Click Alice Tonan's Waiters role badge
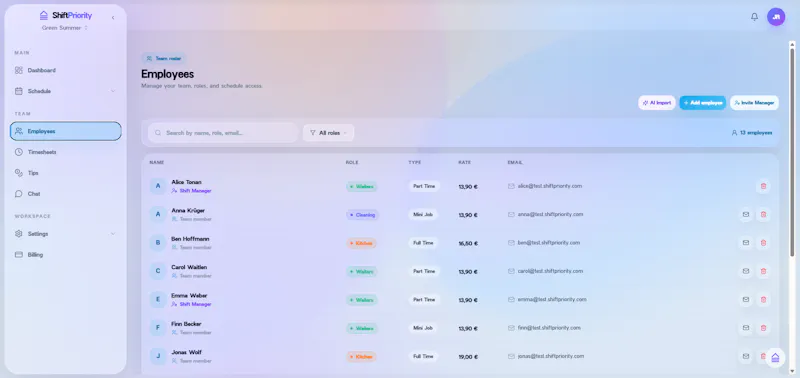 tap(362, 187)
